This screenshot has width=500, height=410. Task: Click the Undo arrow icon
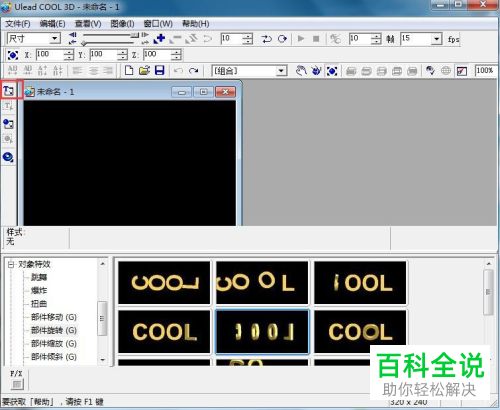179,71
